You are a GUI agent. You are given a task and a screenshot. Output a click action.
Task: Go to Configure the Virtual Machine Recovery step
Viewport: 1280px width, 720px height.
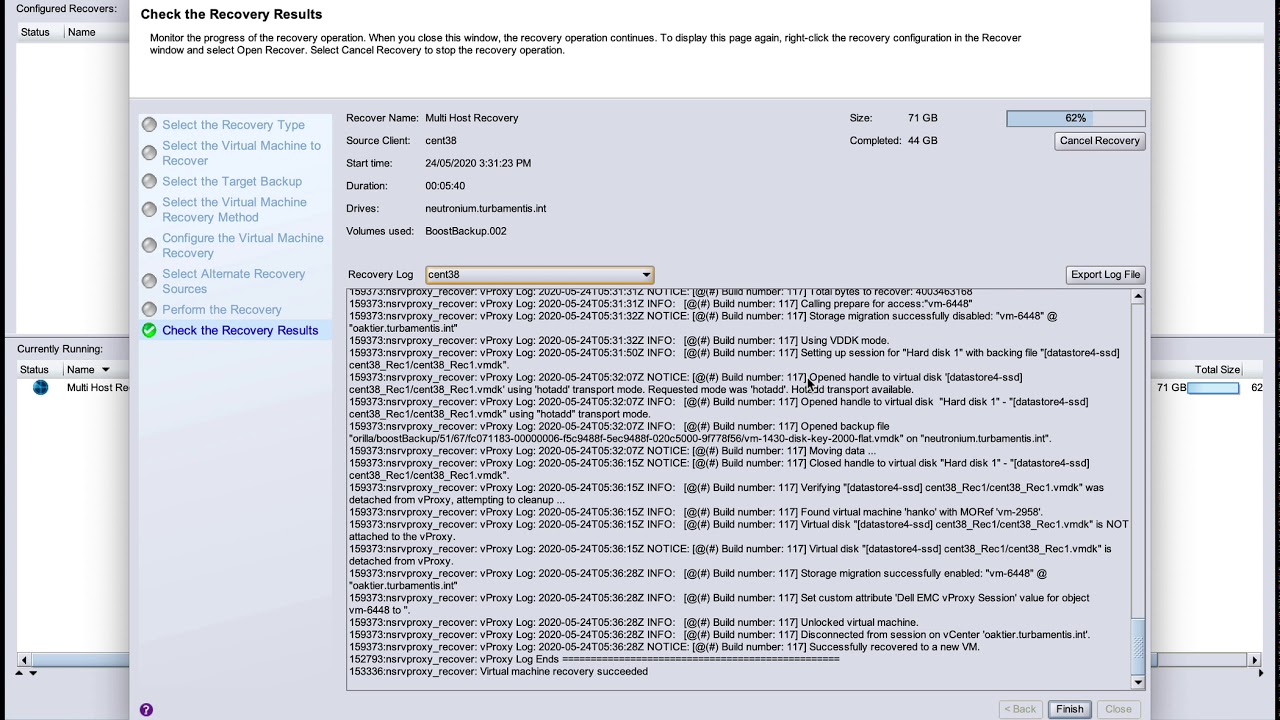(x=243, y=246)
